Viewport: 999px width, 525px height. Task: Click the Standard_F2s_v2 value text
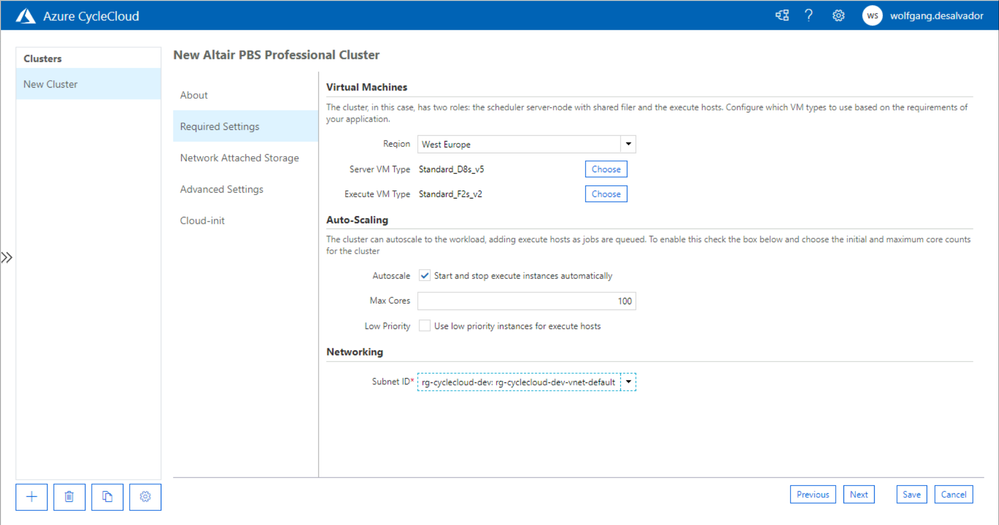point(450,194)
